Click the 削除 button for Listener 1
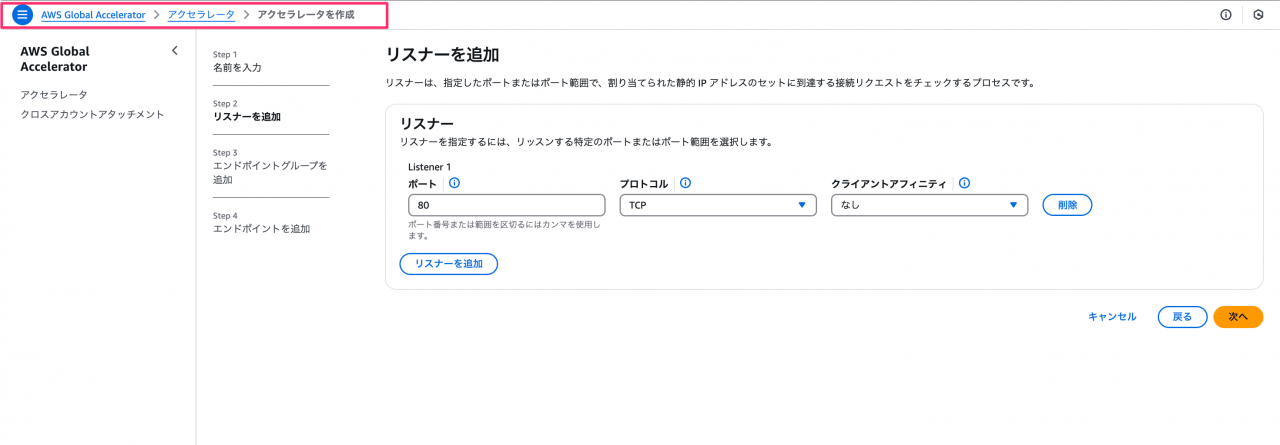 tap(1067, 205)
